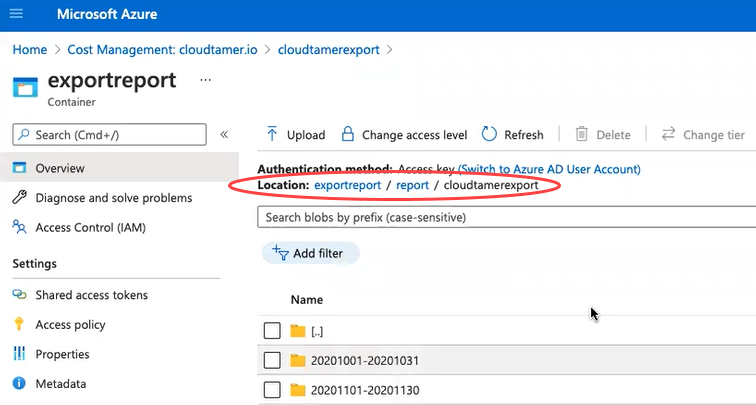Click the parent [..] folder icon
Screen dimensions: 756x405
pyautogui.click(x=298, y=331)
